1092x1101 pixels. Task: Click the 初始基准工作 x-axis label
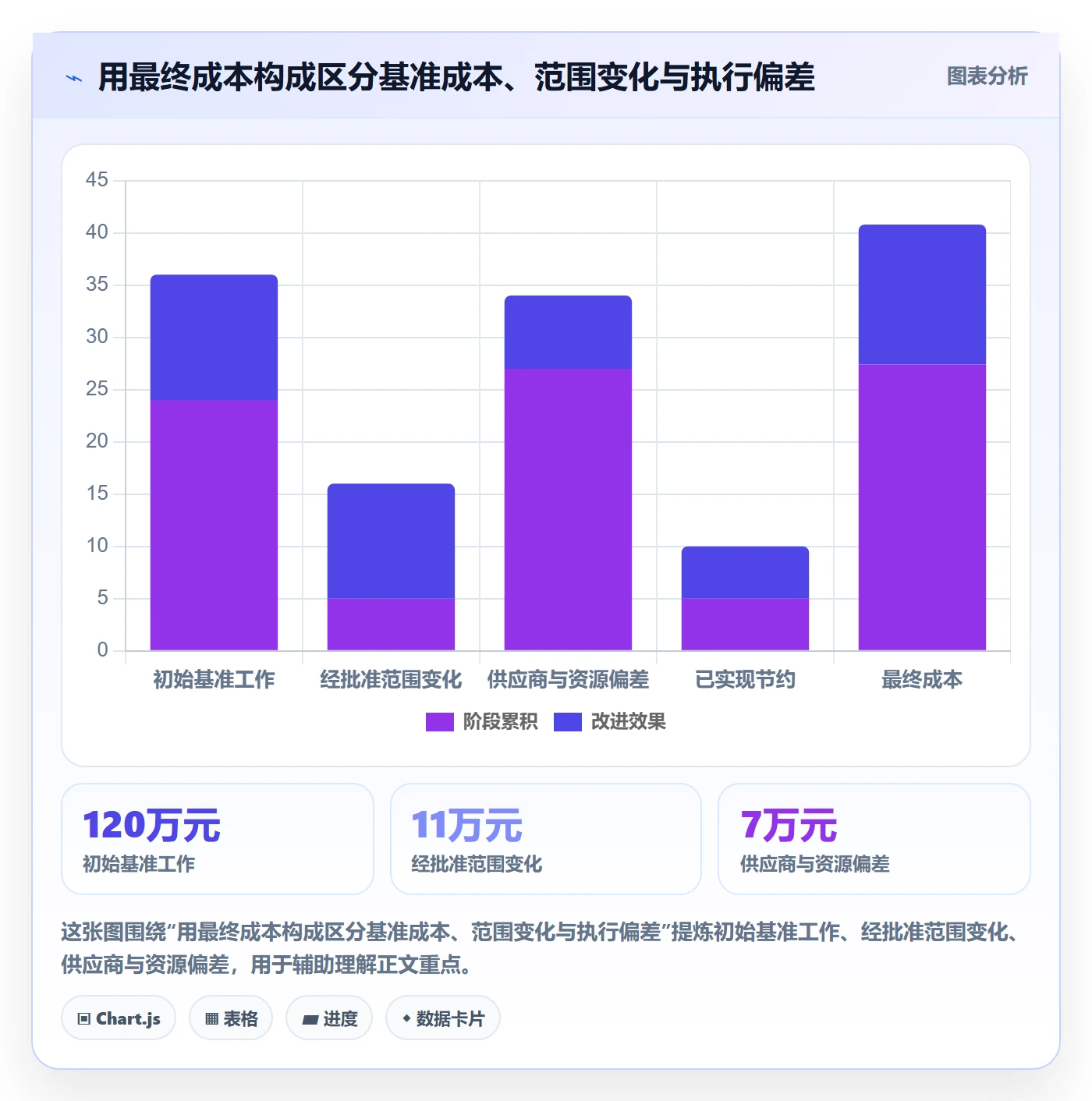[x=214, y=680]
